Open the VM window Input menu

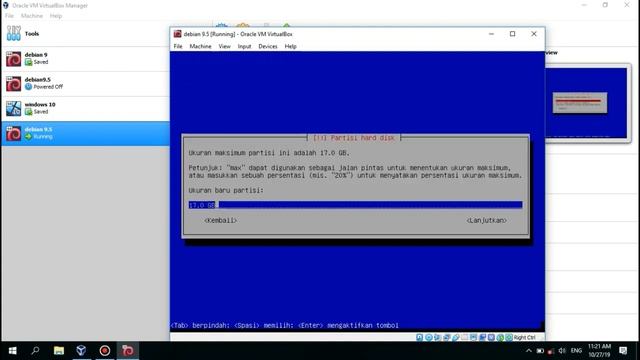(x=244, y=47)
